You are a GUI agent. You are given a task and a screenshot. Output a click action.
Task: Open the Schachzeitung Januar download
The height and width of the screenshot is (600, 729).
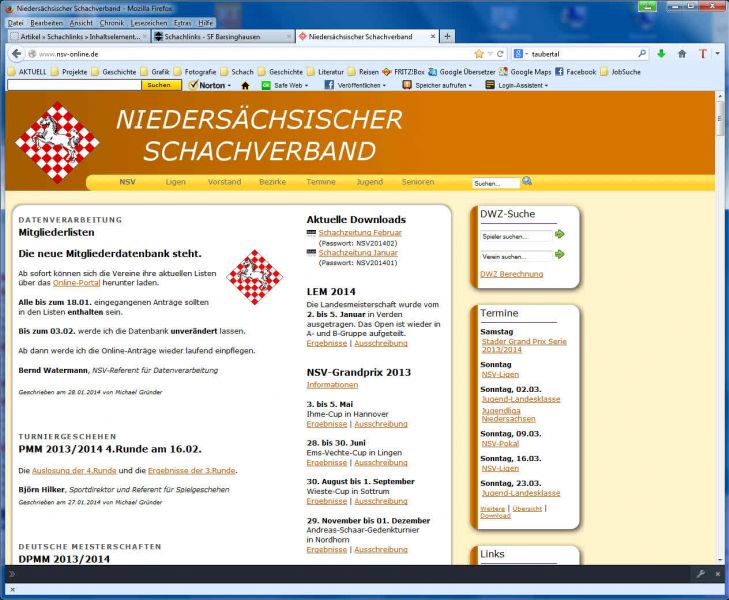358,253
